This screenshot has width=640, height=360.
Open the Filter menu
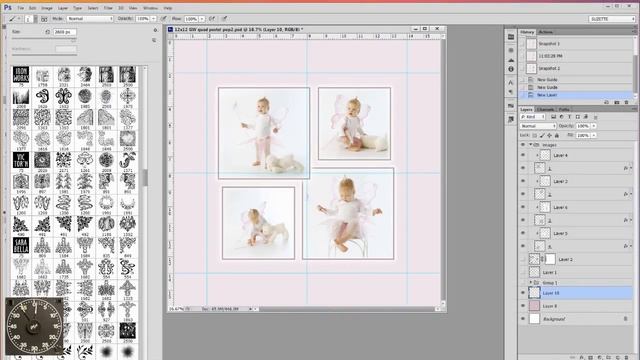point(108,8)
